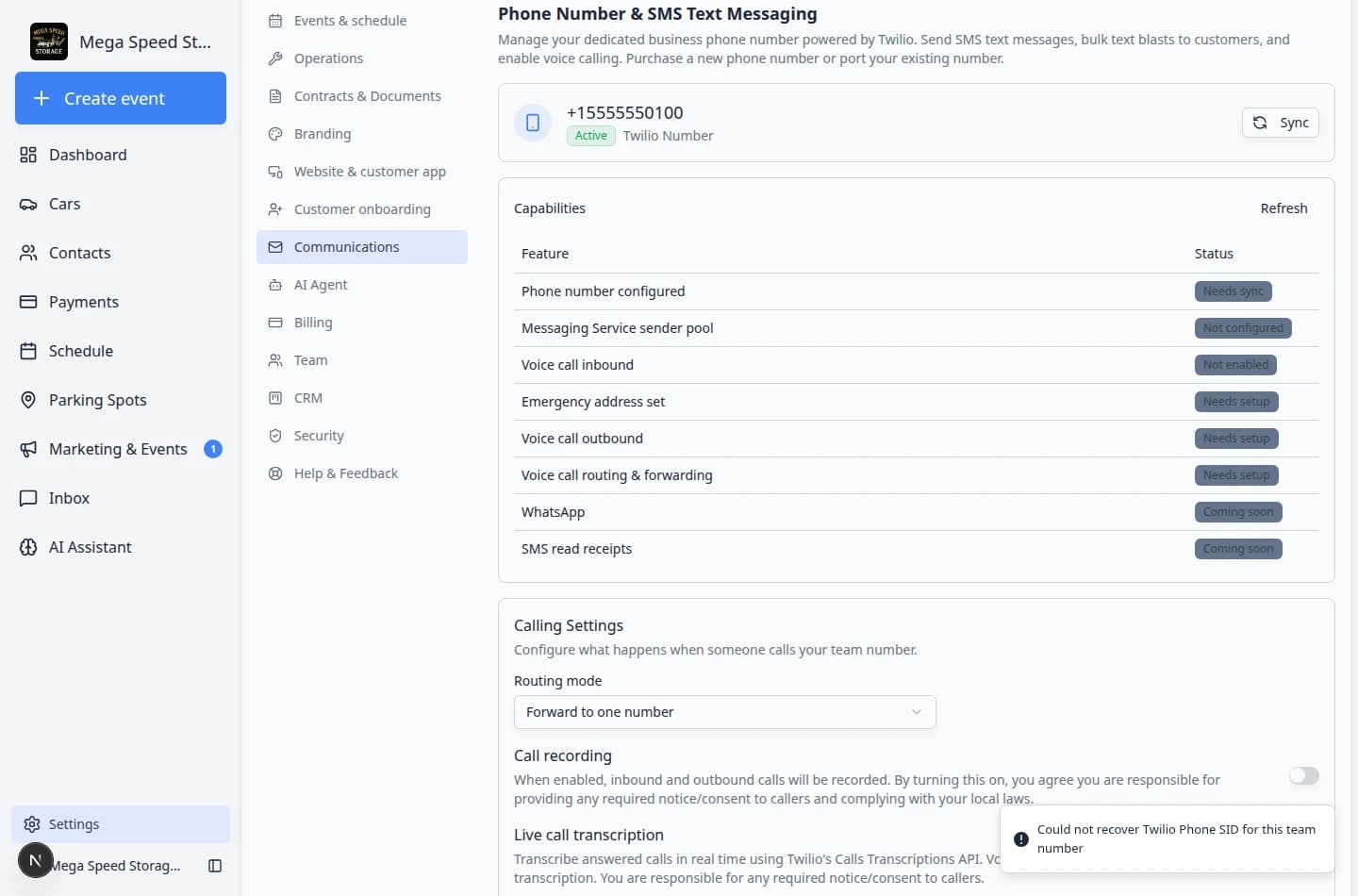Click the user avatar N icon
Screen dimensions: 1358x896
tap(36, 860)
